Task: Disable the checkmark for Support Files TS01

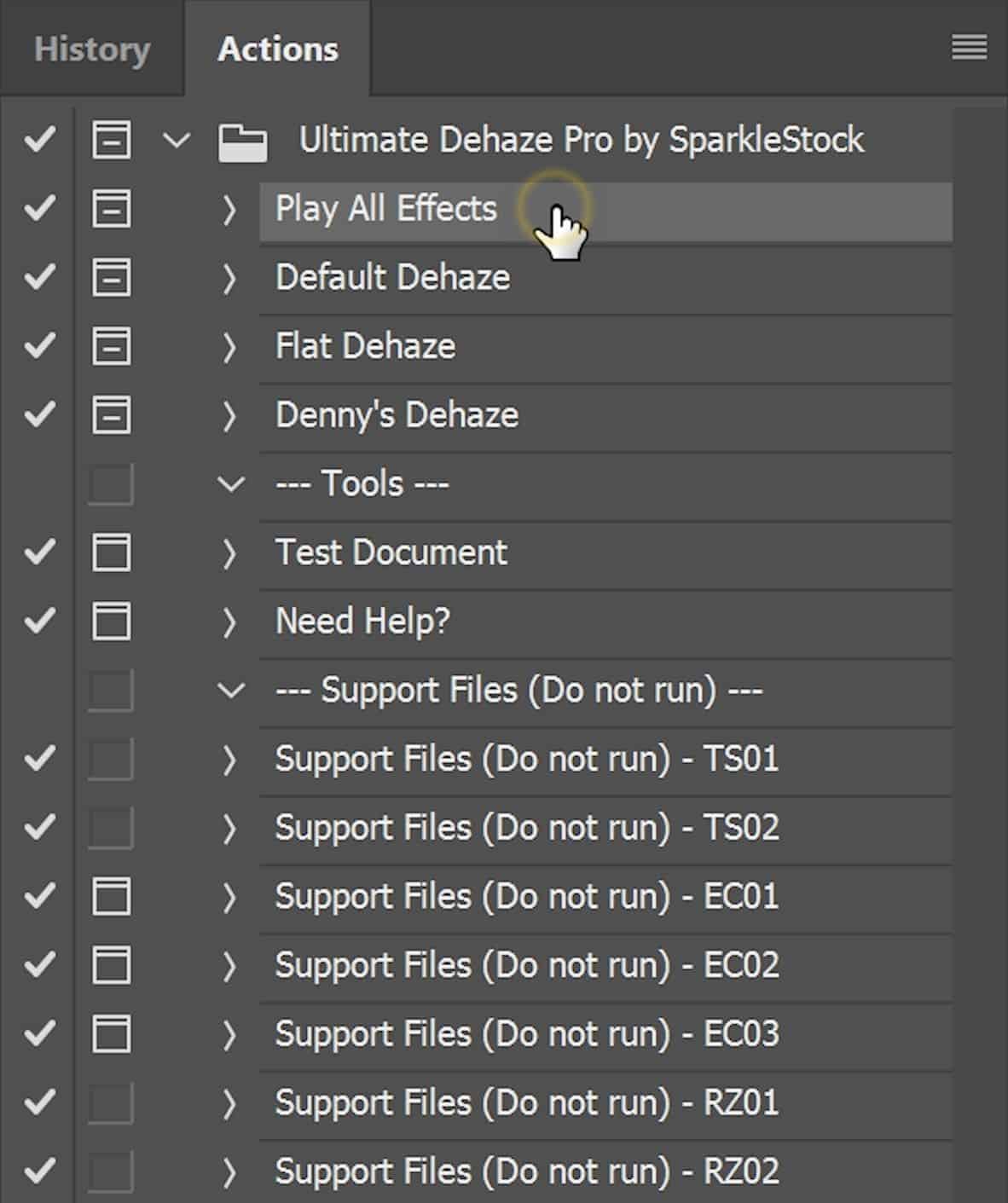Action: coord(40,759)
